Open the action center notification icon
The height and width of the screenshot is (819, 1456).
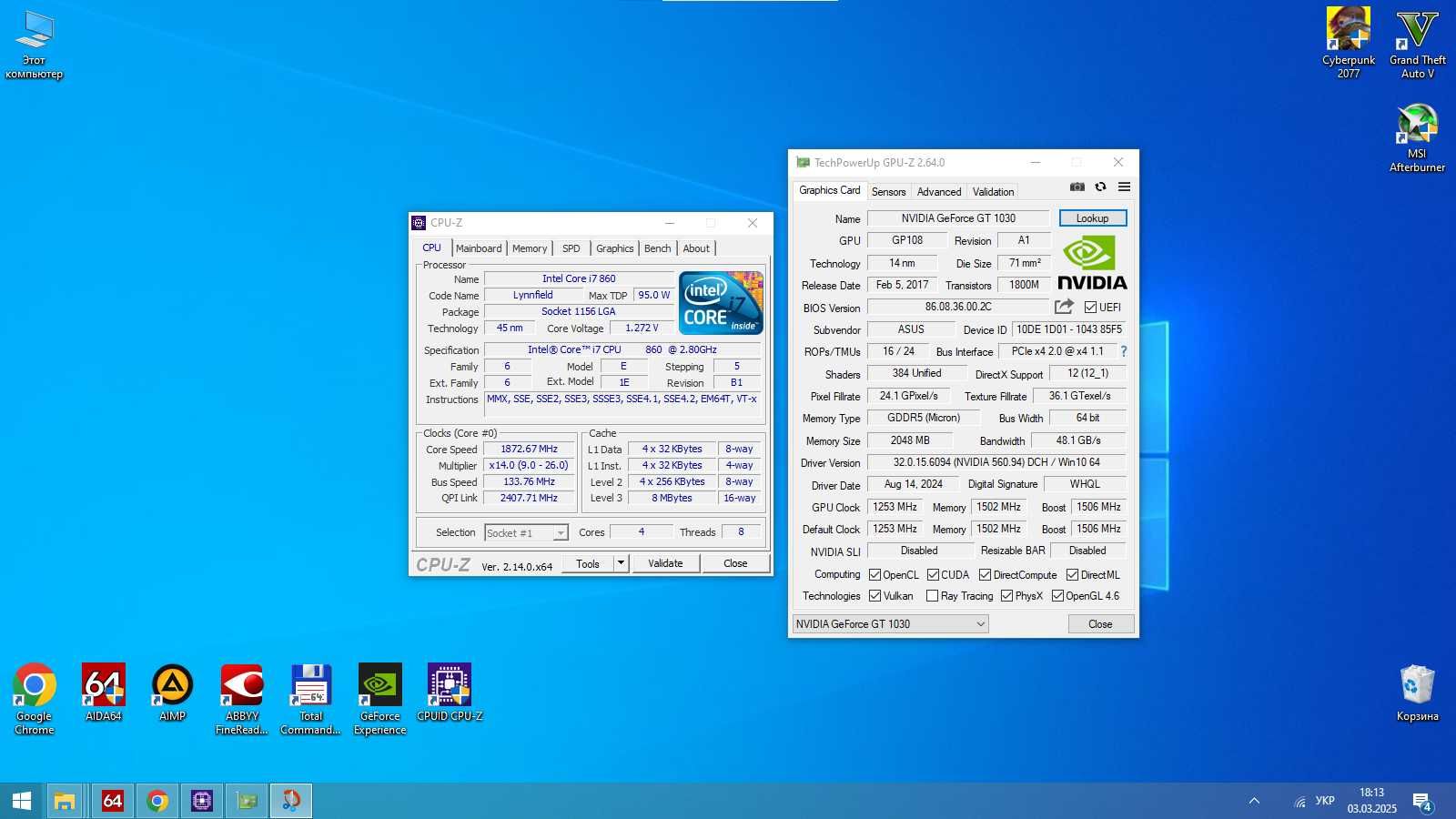tap(1422, 802)
